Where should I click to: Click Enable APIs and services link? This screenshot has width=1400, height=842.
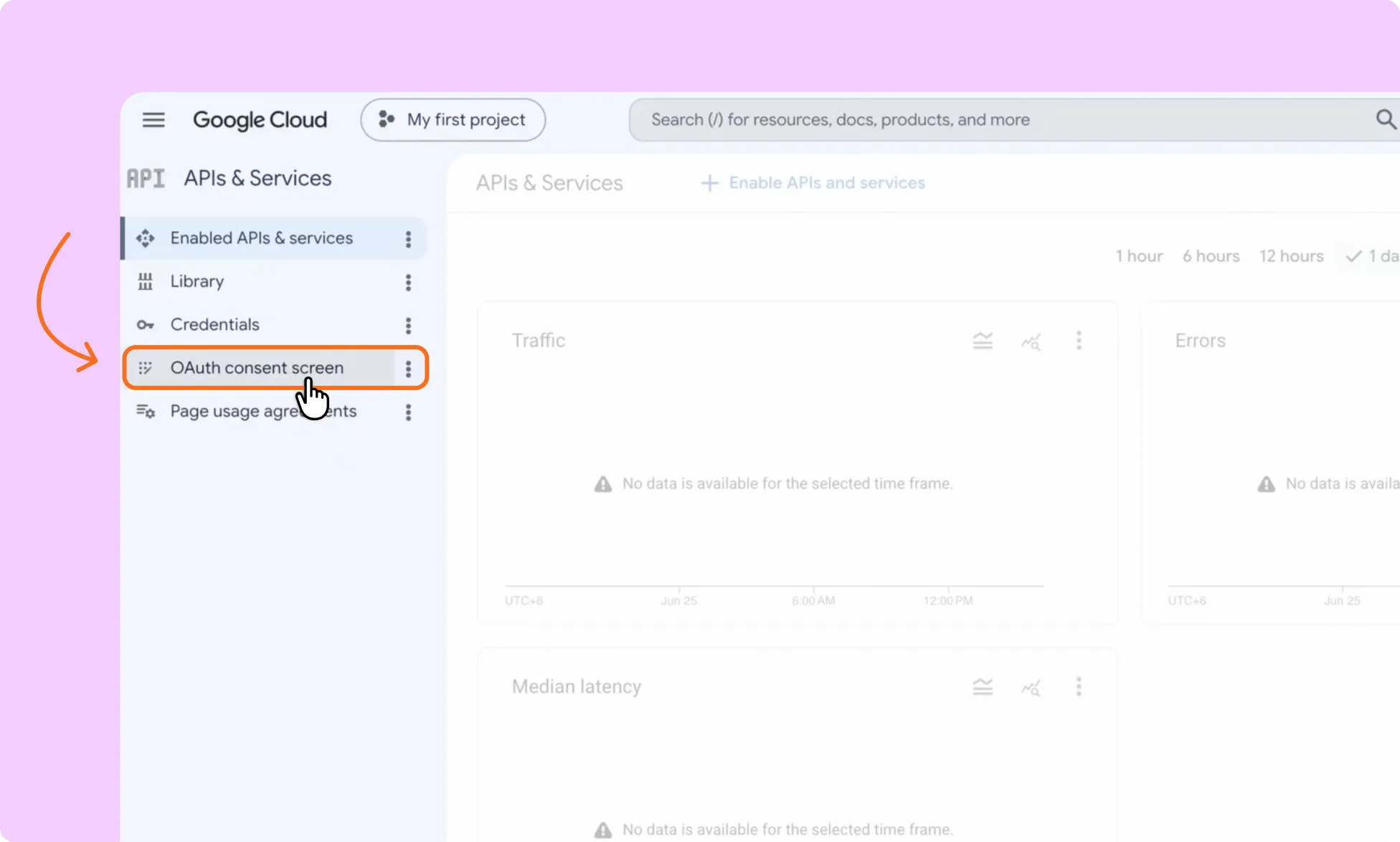(813, 183)
